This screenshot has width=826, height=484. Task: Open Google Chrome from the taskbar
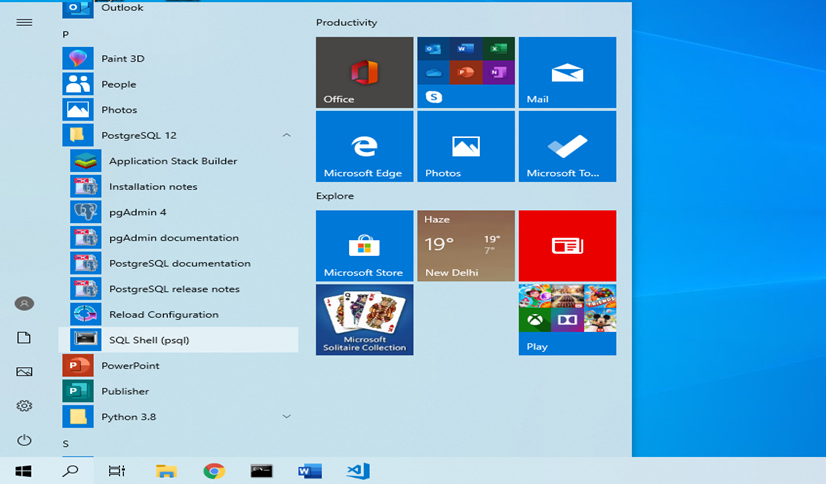[x=214, y=471]
